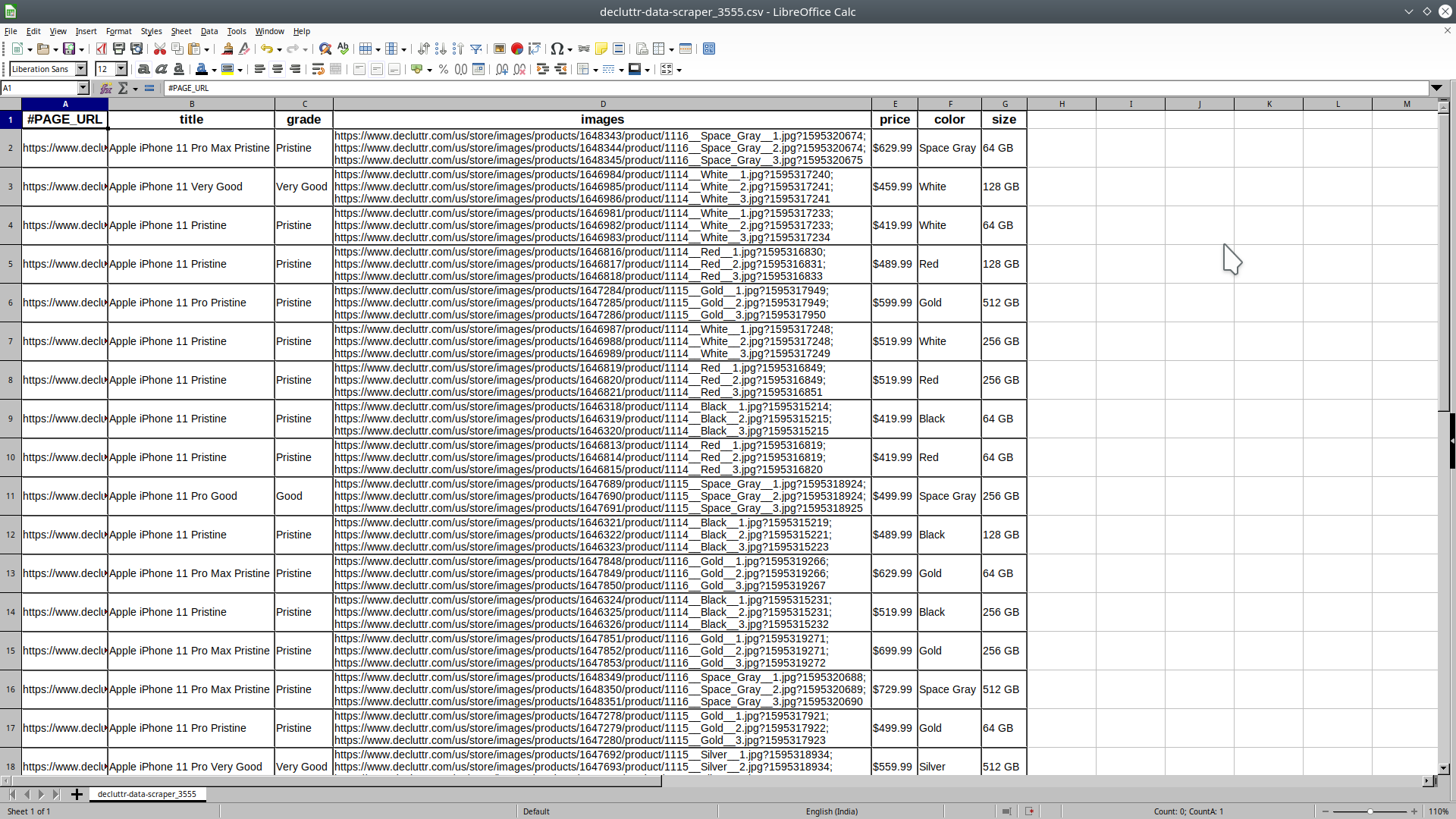
Task: Open the Liberation Sans font name dropdown
Action: [x=81, y=69]
